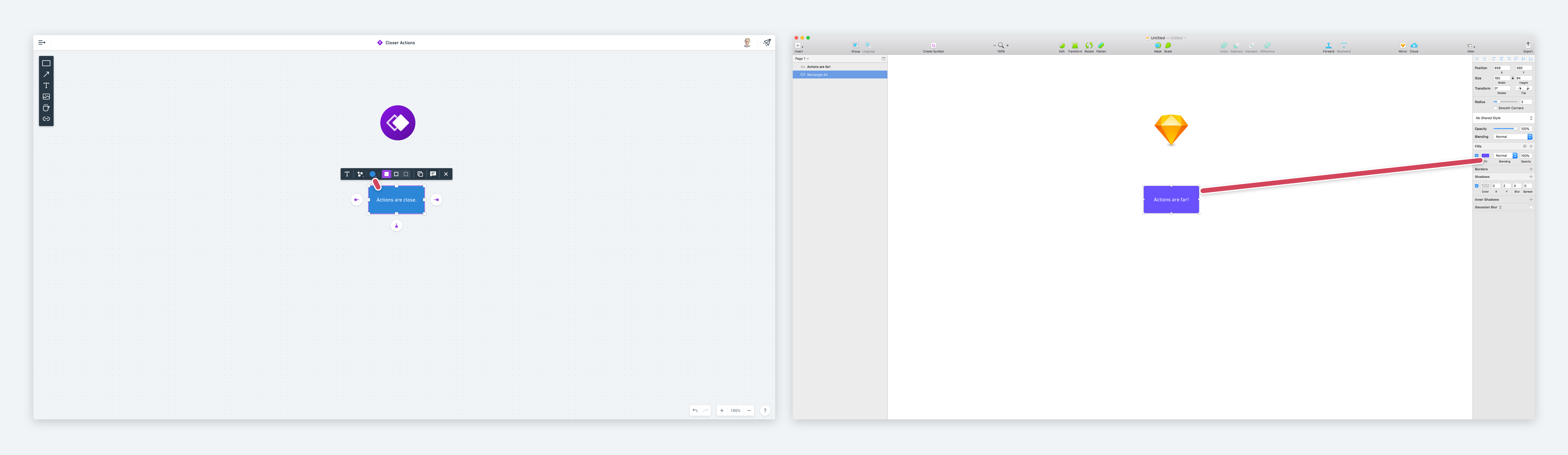Select the rectangle shape tool
This screenshot has height=455, width=1568.
click(x=46, y=63)
